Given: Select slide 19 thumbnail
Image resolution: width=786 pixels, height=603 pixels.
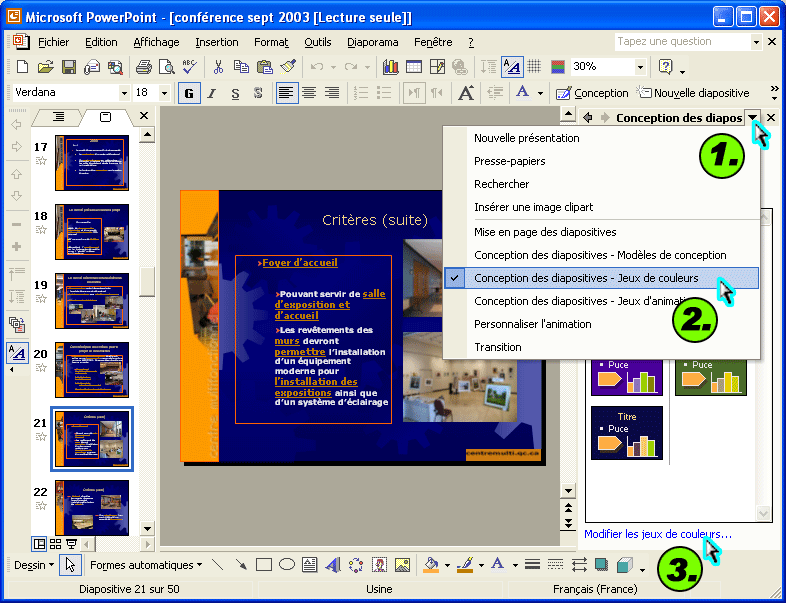Looking at the screenshot, I should [x=92, y=301].
